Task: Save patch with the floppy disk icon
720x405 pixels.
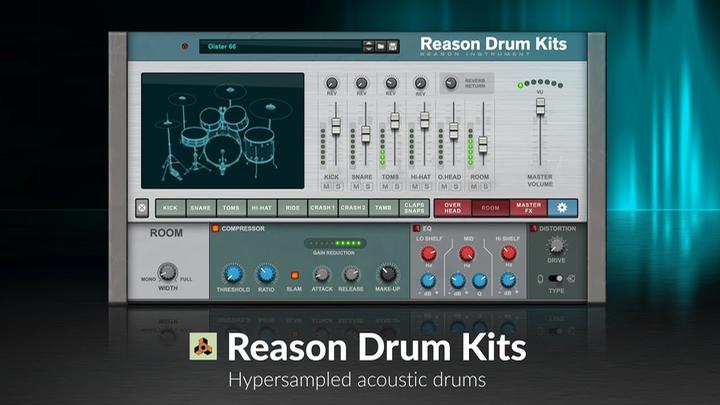Action: point(393,46)
